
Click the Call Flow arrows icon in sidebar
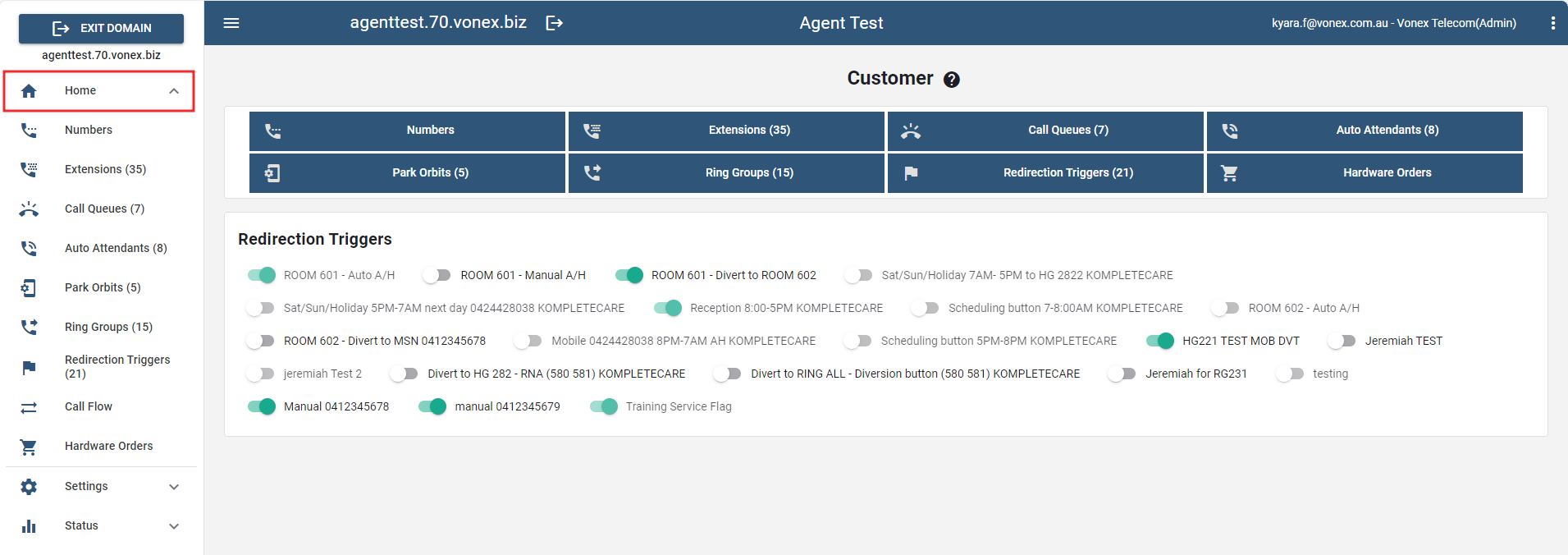[29, 407]
